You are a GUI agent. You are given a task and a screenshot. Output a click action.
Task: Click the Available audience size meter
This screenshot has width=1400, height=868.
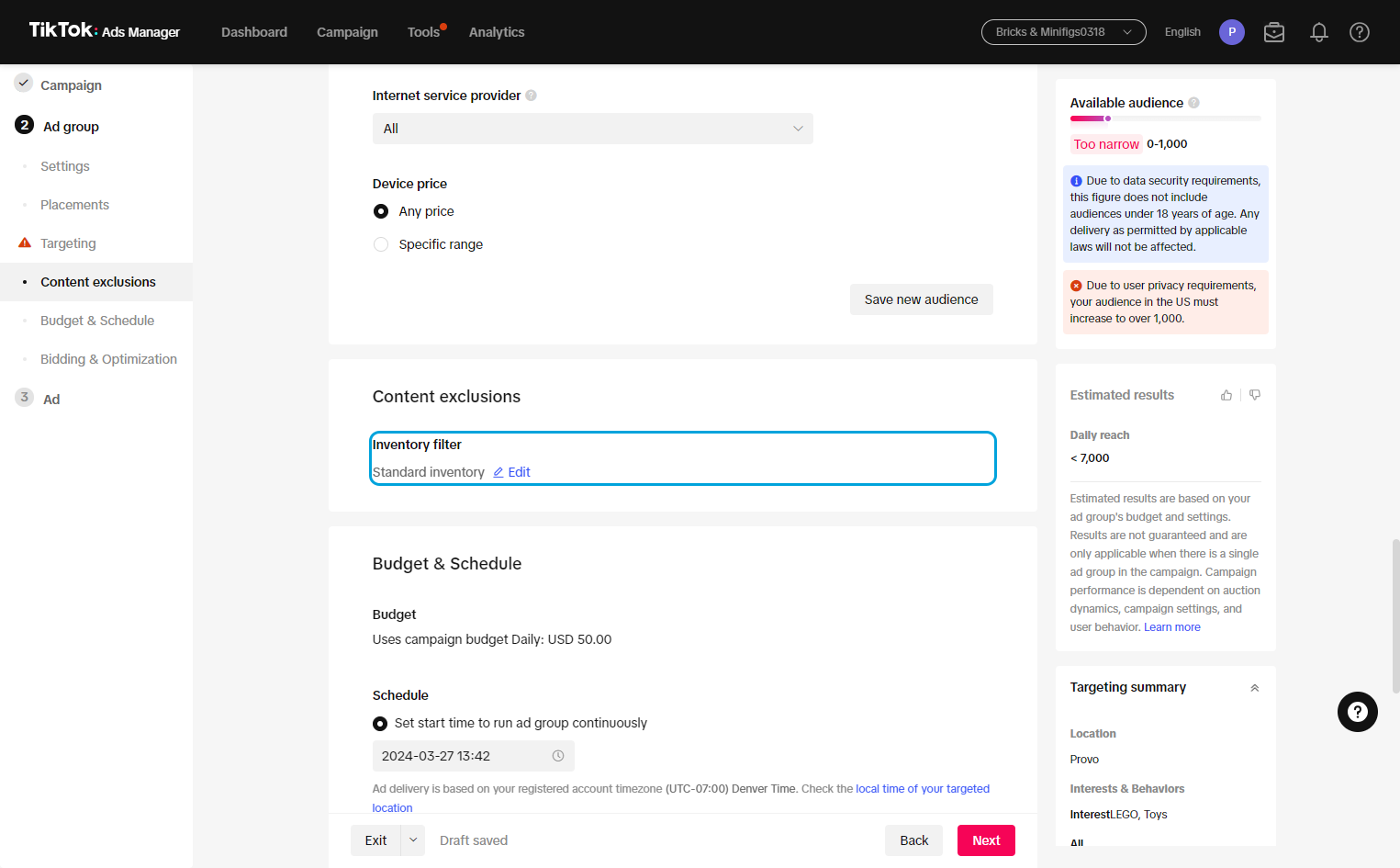click(x=1166, y=118)
